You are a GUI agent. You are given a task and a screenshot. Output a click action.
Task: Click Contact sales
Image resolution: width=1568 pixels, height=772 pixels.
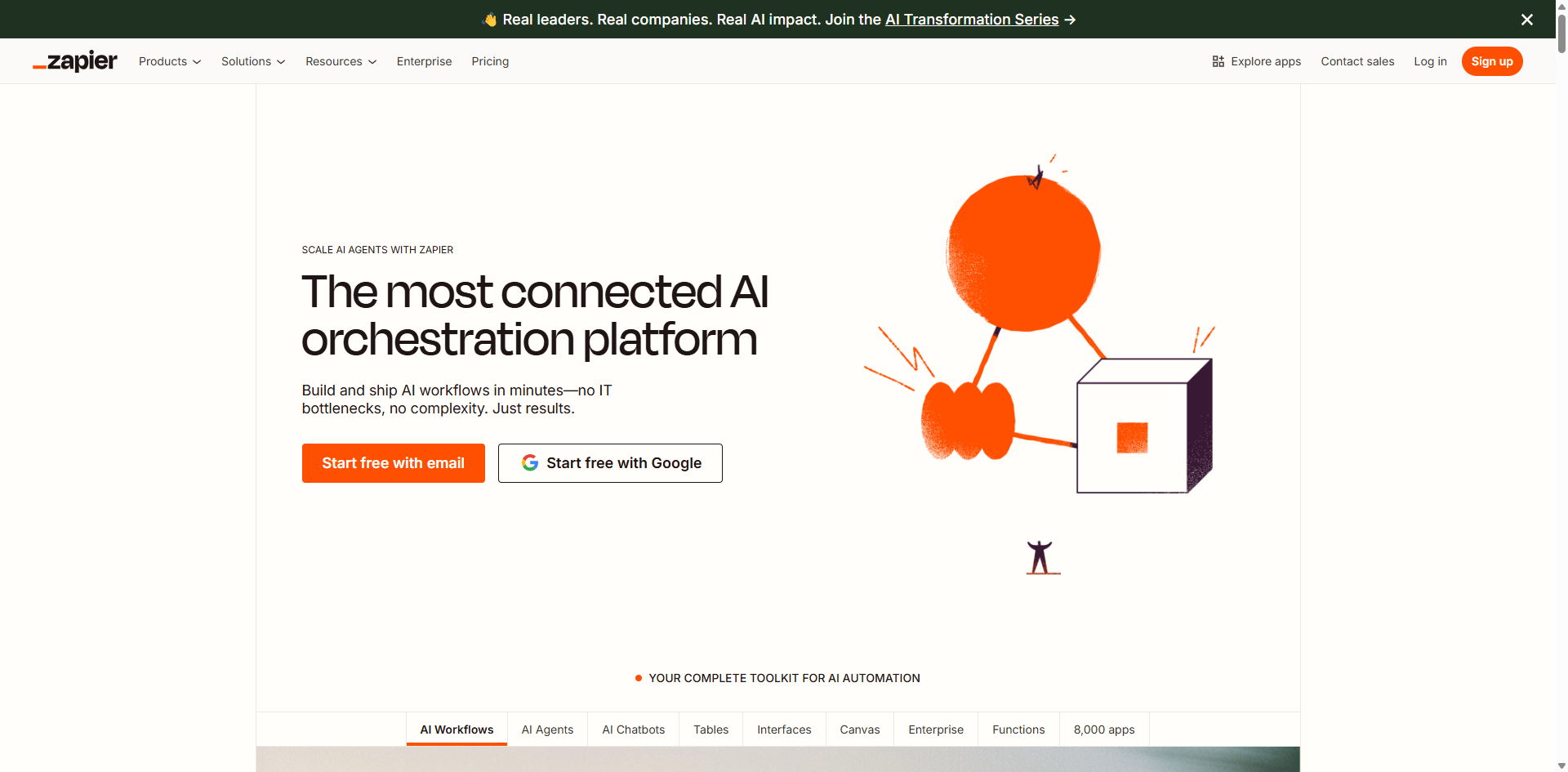pyautogui.click(x=1357, y=61)
